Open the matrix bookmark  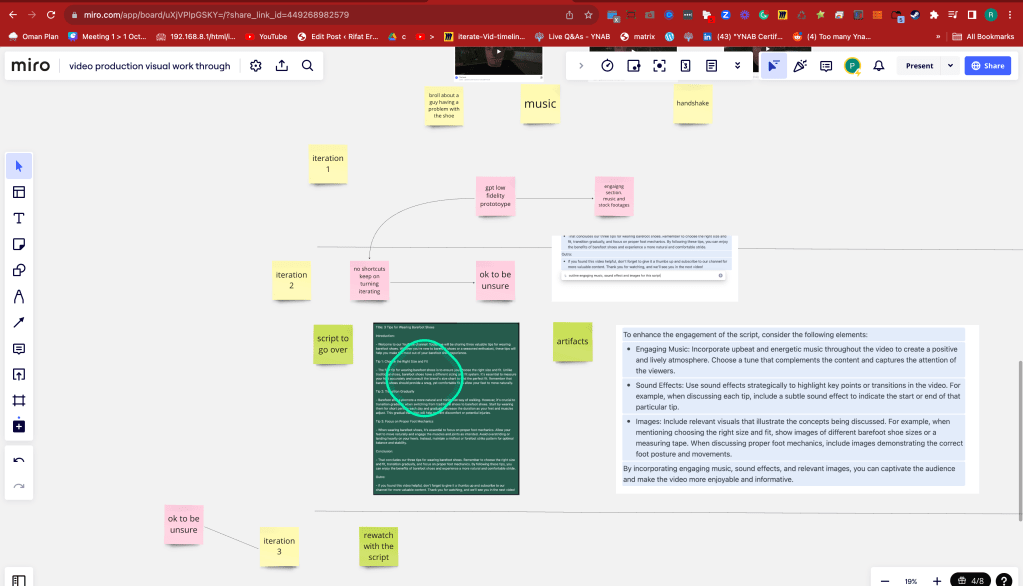click(637, 37)
